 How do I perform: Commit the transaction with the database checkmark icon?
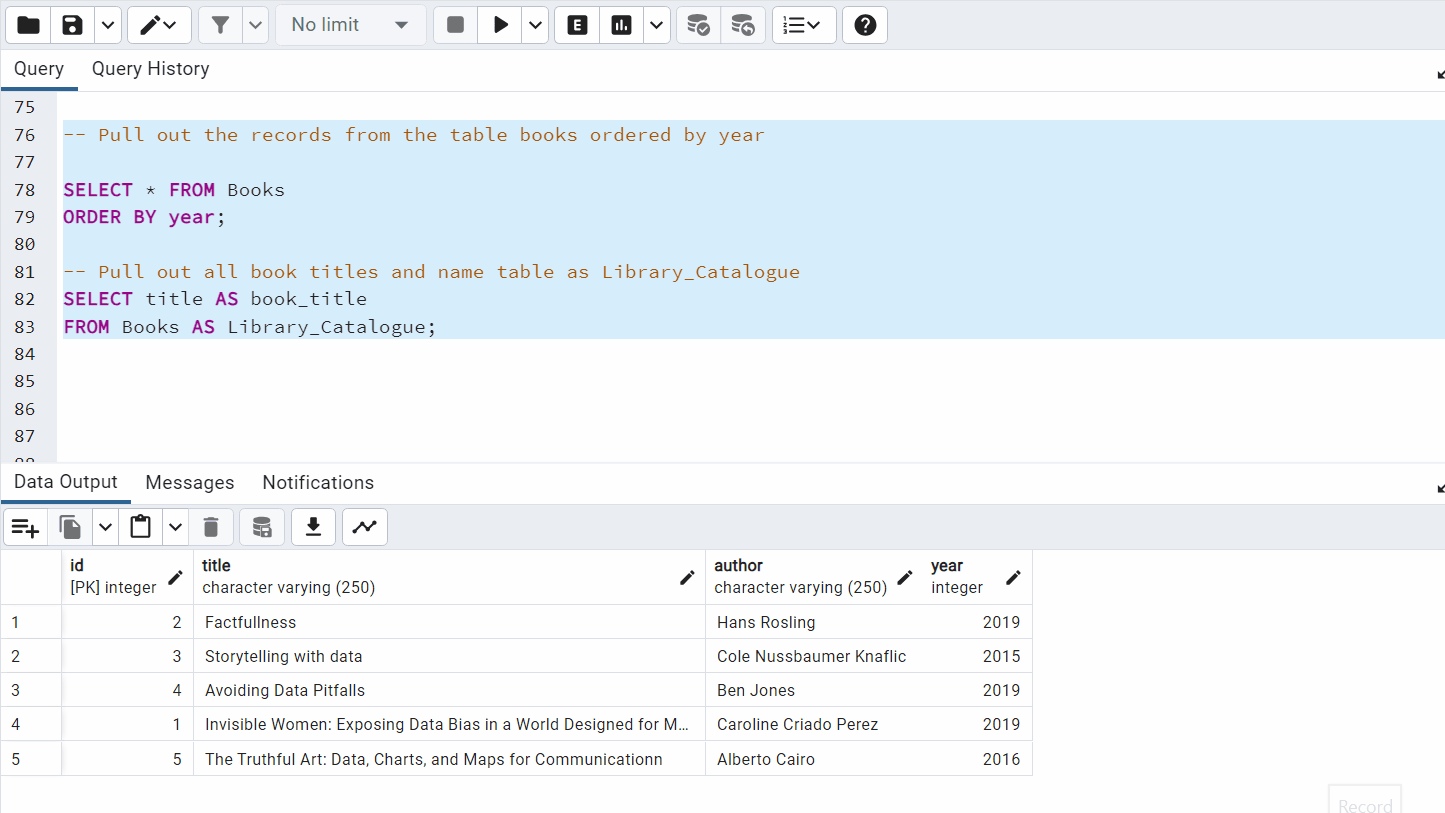[698, 25]
